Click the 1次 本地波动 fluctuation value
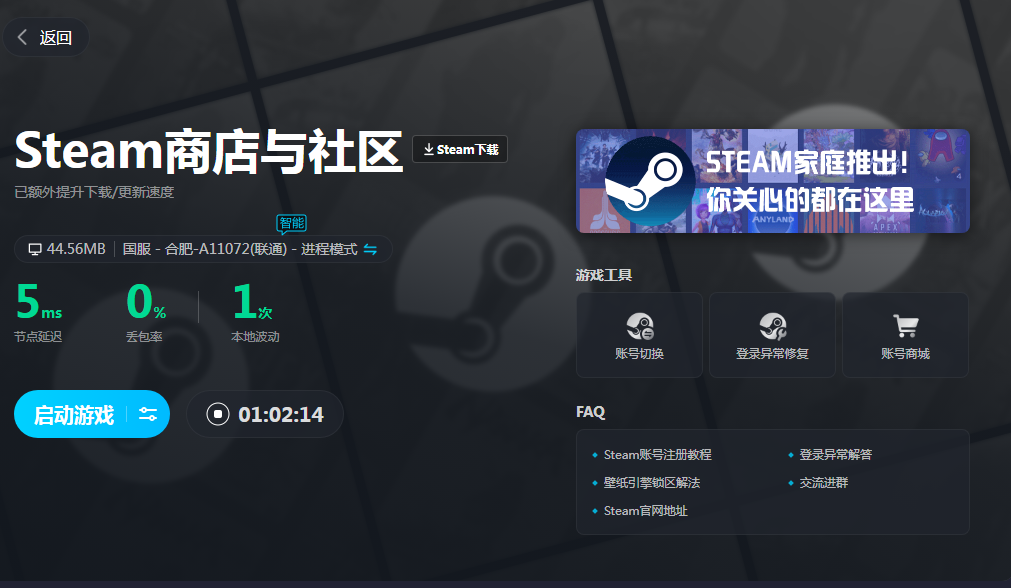1011x588 pixels. tap(253, 302)
